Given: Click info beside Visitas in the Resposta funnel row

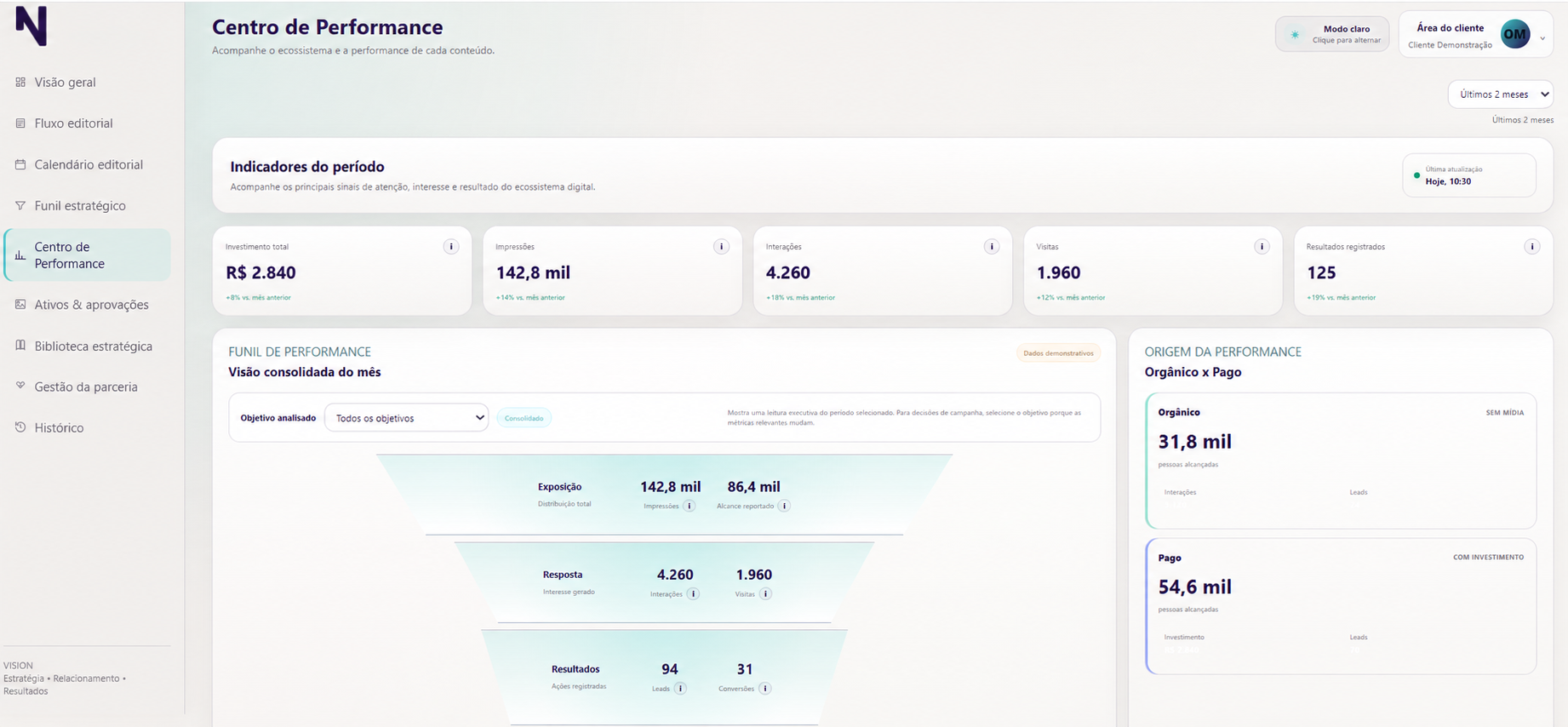Looking at the screenshot, I should 766,594.
